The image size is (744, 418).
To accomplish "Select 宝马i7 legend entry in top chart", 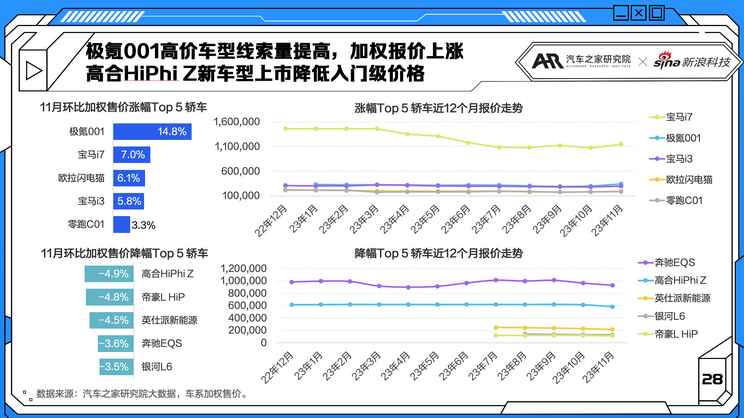I will (671, 117).
